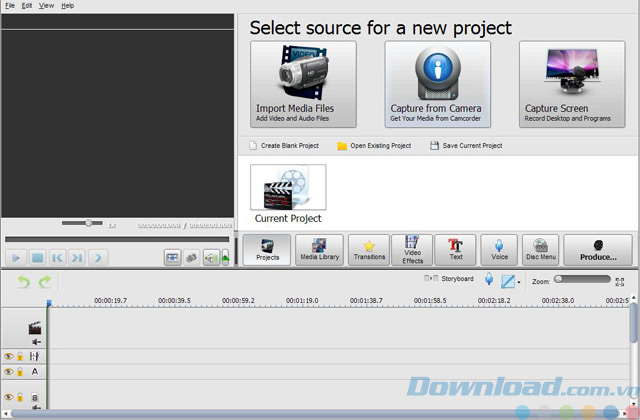
Task: Click Save Current Project
Action: [466, 146]
